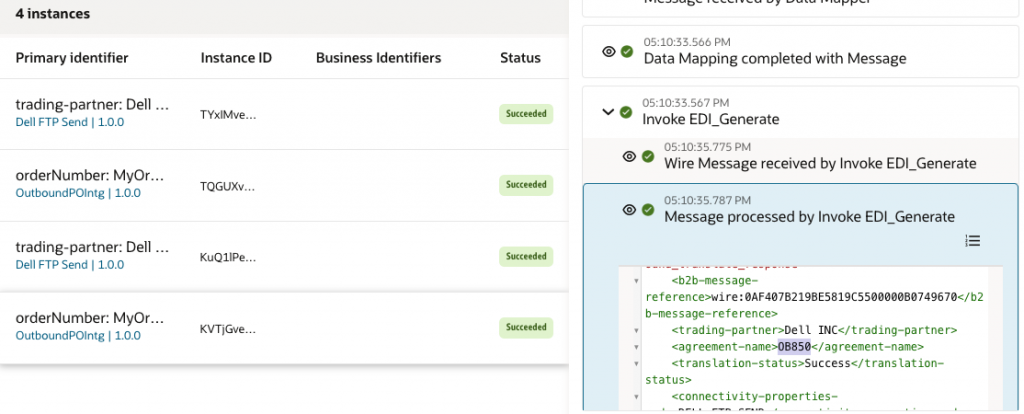The width and height of the screenshot is (1024, 414).
Task: Click green check icon for Message processed
Action: pyautogui.click(x=648, y=209)
